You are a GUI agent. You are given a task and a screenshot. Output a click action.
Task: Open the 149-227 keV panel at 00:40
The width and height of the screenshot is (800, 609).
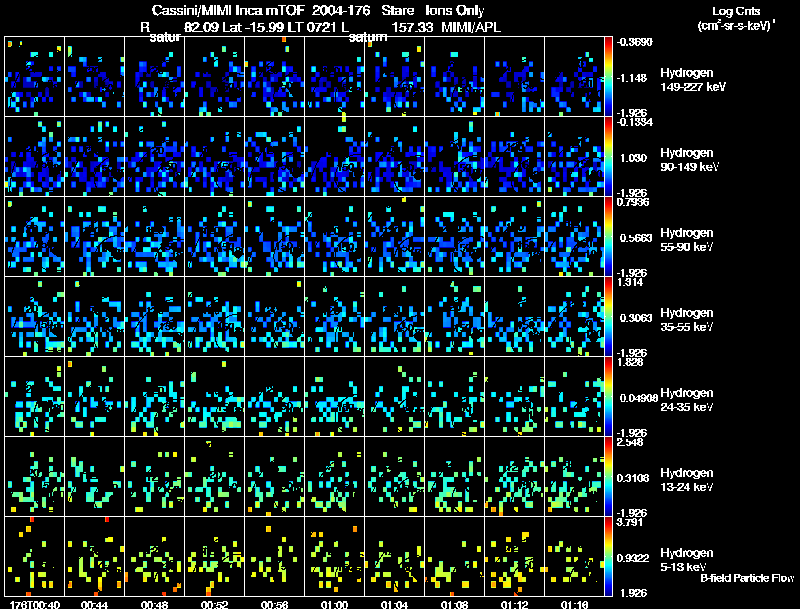click(x=34, y=77)
